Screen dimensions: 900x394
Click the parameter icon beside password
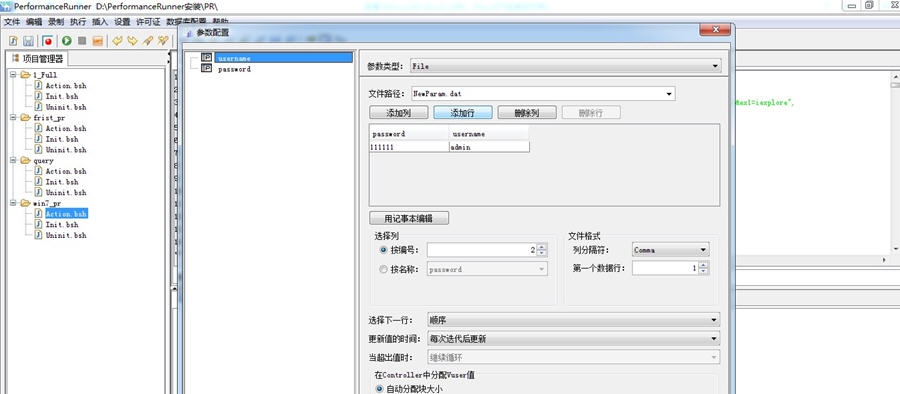pyautogui.click(x=207, y=68)
